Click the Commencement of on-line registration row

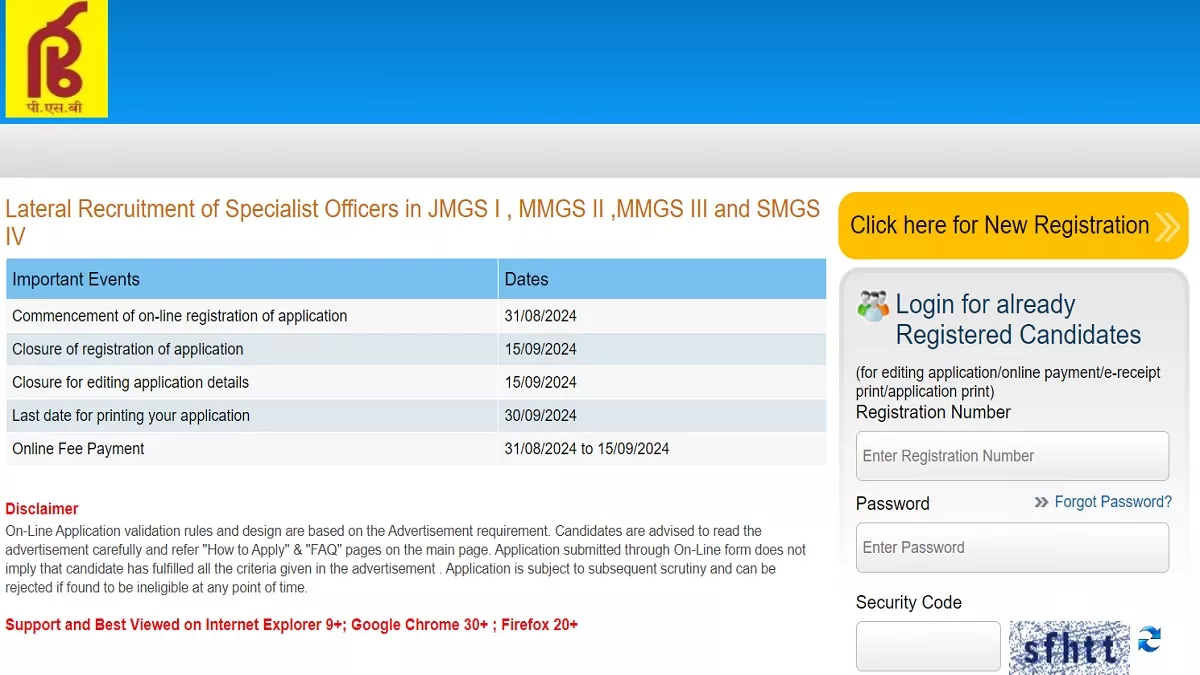(180, 316)
